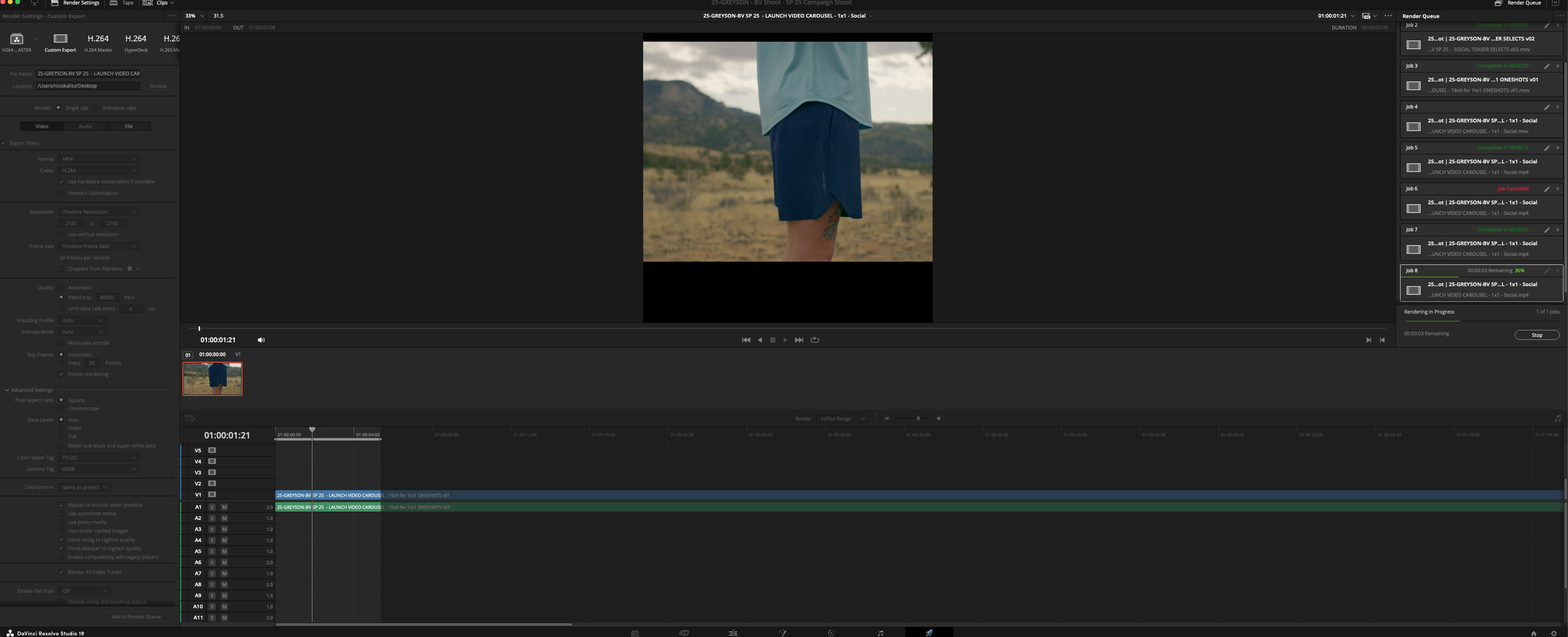The image size is (1568, 637).
Task: Toggle V2 video track enable icon
Action: click(x=212, y=483)
